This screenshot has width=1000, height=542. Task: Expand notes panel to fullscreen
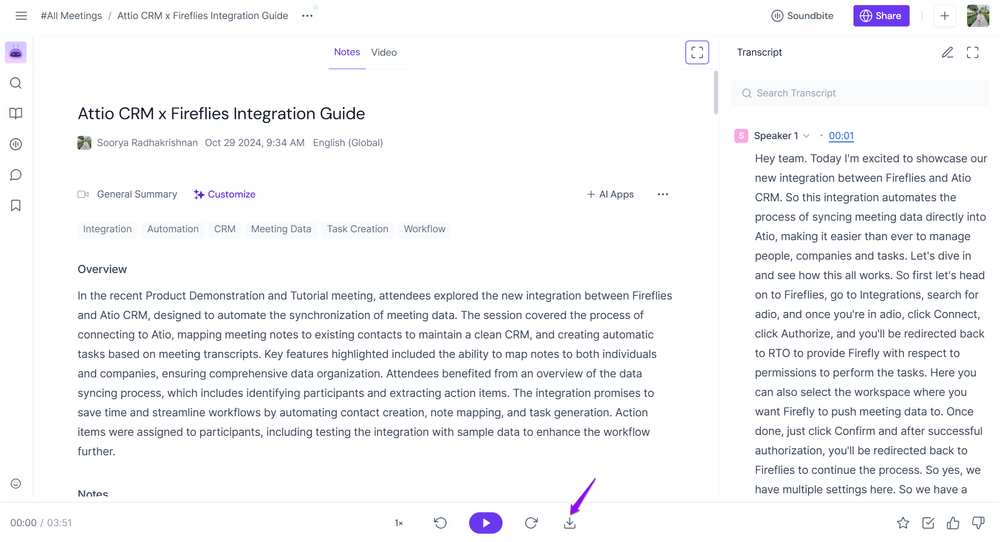[x=697, y=52]
